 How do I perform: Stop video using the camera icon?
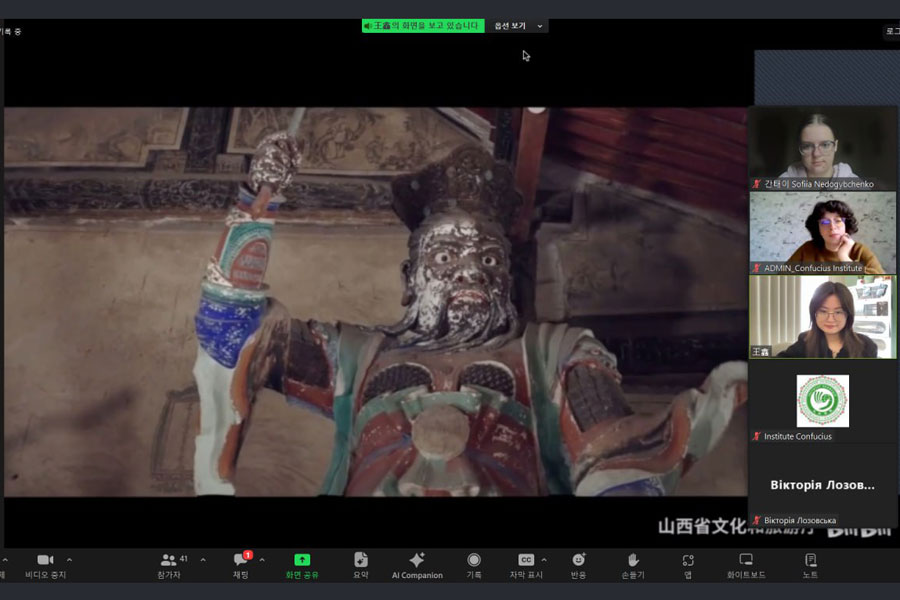(x=45, y=566)
